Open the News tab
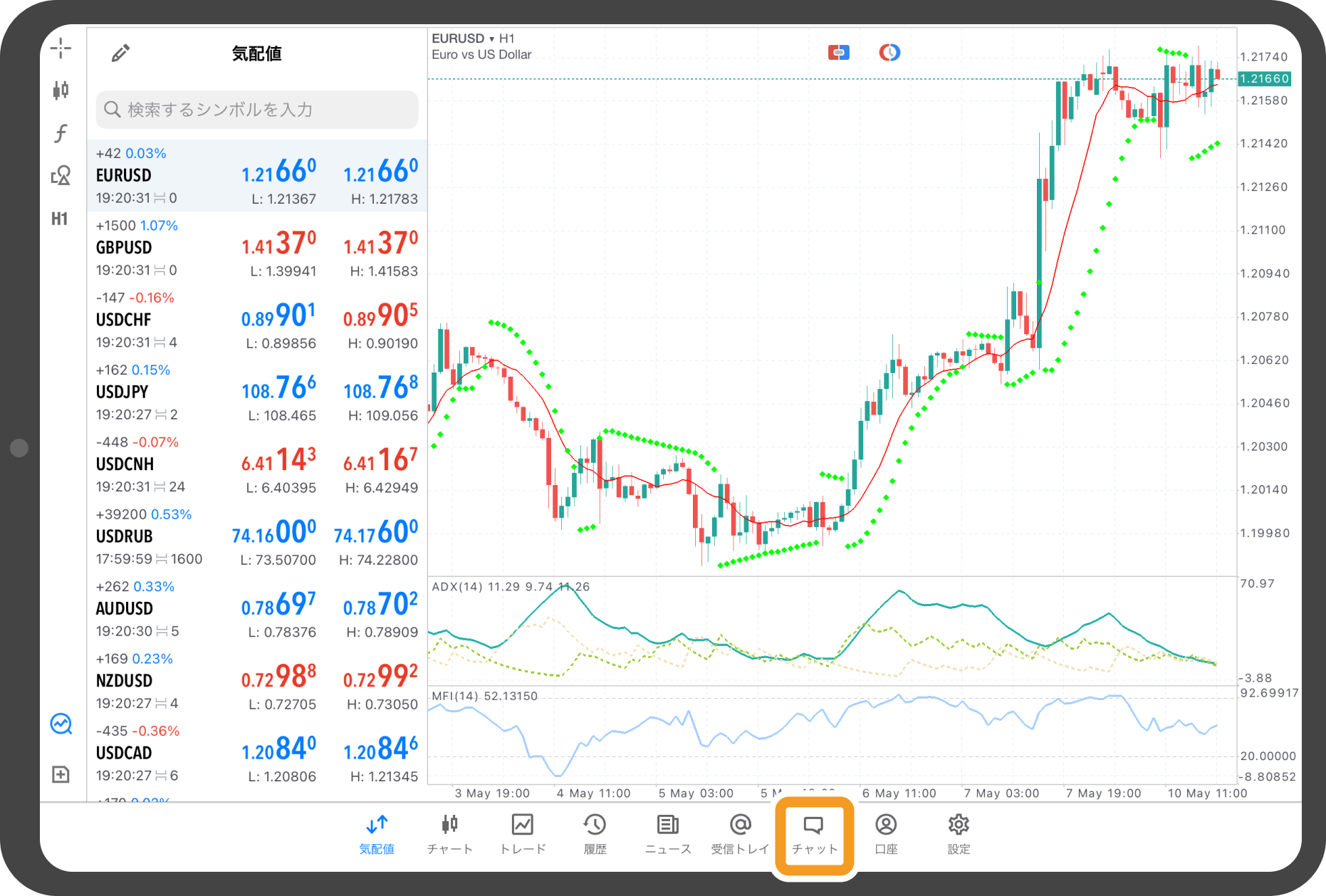The width and height of the screenshot is (1326, 896). (x=667, y=835)
